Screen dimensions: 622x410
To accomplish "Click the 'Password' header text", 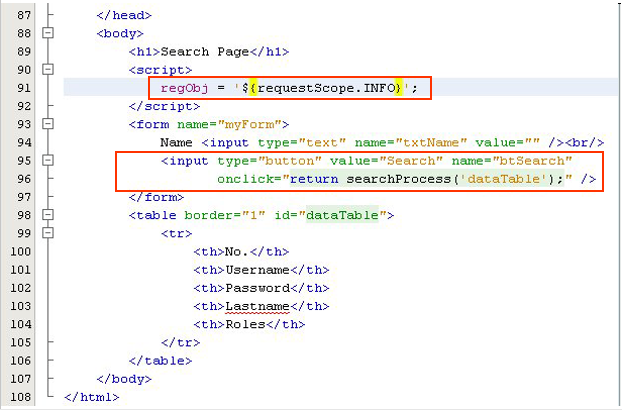I will coord(257,288).
